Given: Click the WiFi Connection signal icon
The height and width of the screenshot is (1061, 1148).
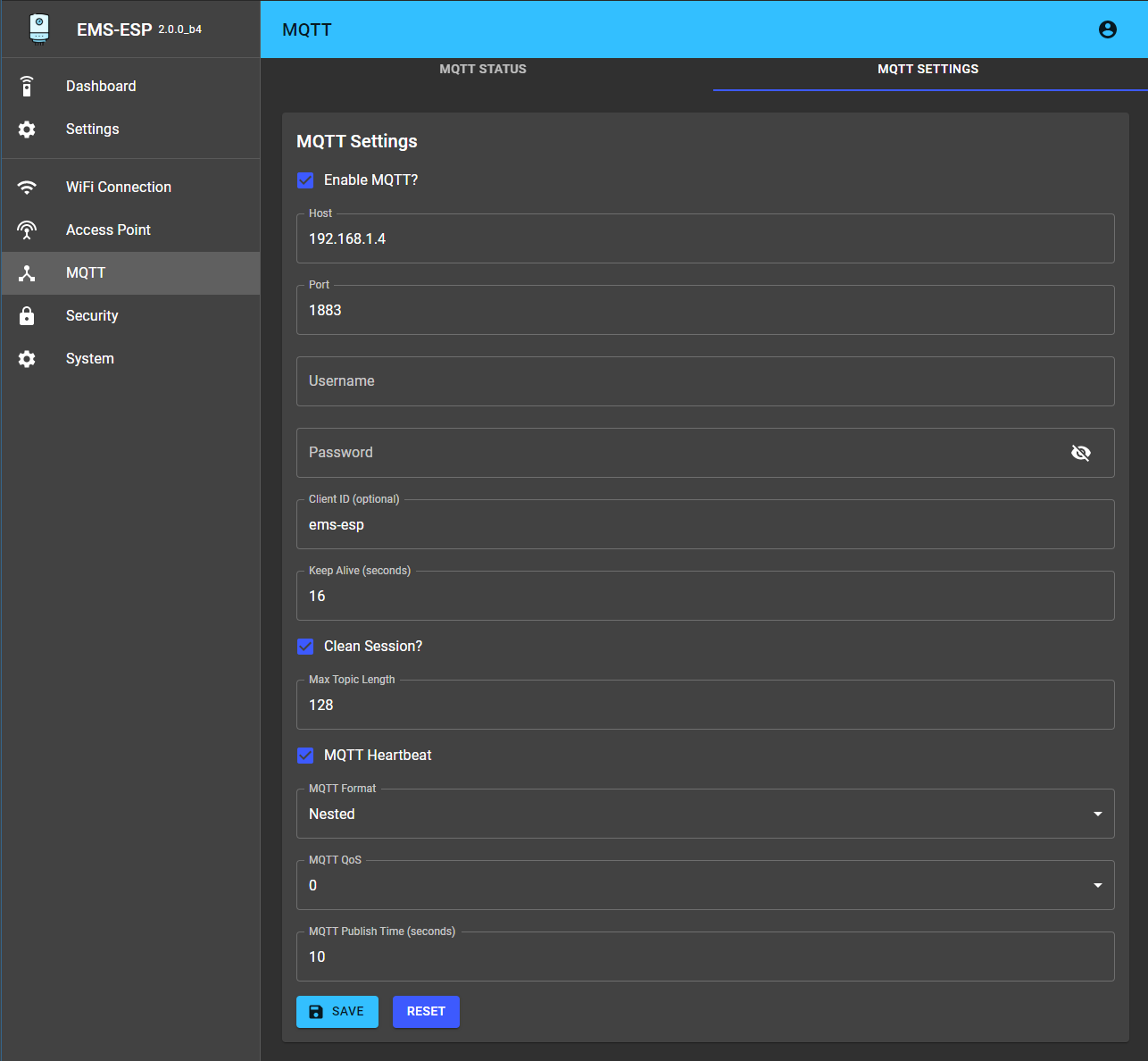Looking at the screenshot, I should click(27, 188).
